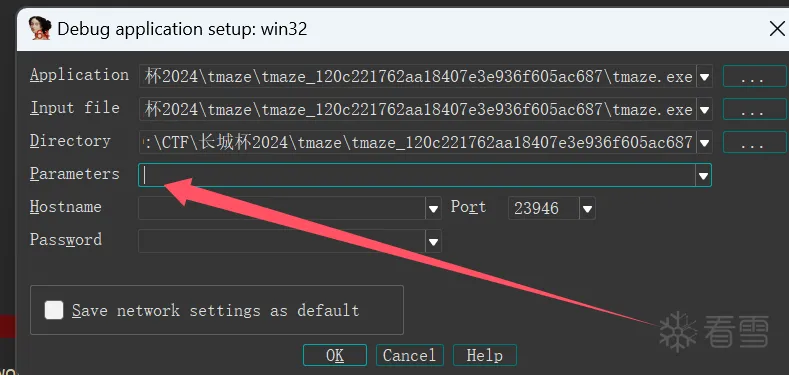Screen dimensions: 789x375
Task: Browse for Input file with ellipsis button
Action: (755, 109)
